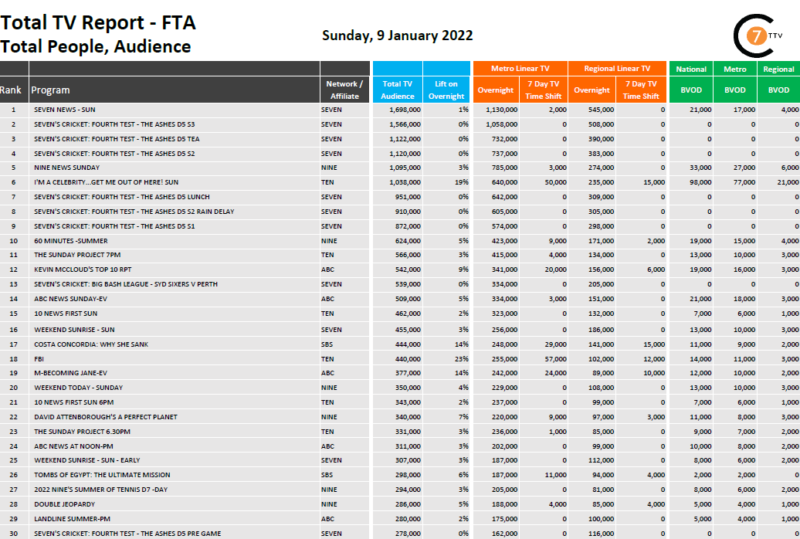Select the orange Regional Linear TV header
800x539 pixels.
tap(617, 68)
